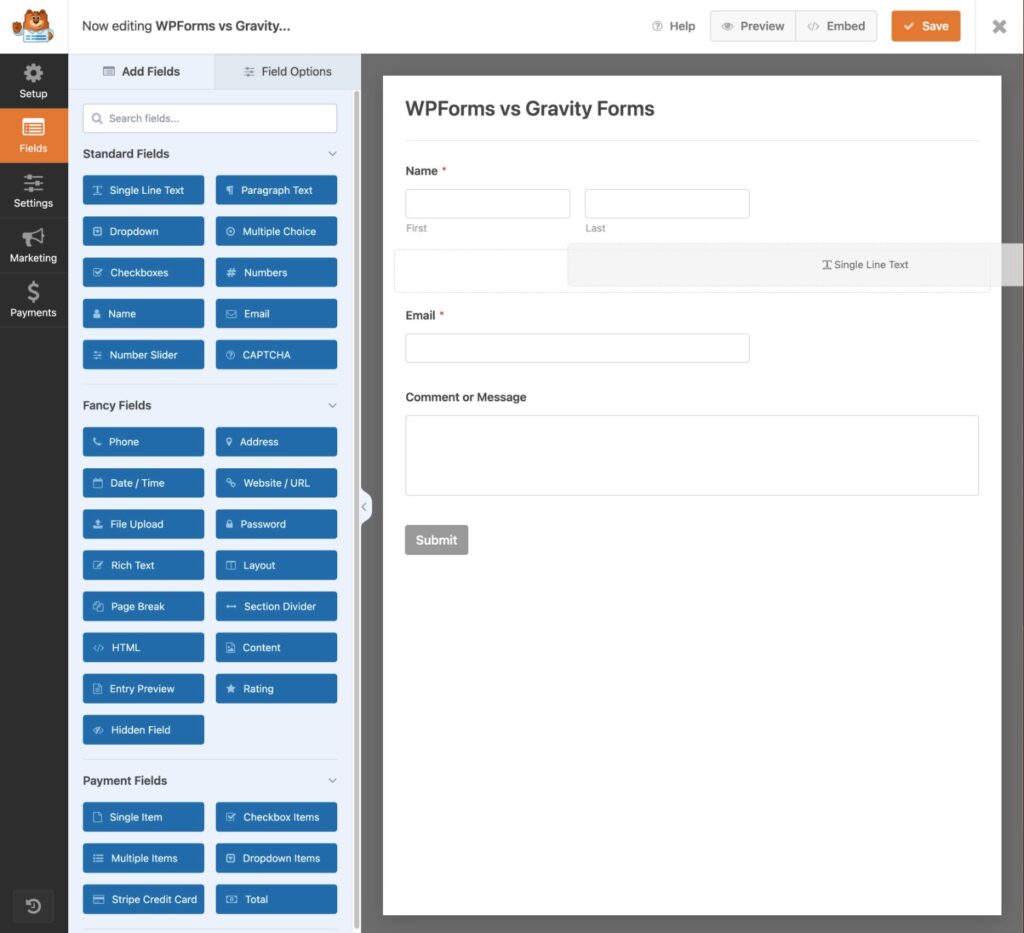
Task: Click the Help question mark icon
Action: point(657,26)
